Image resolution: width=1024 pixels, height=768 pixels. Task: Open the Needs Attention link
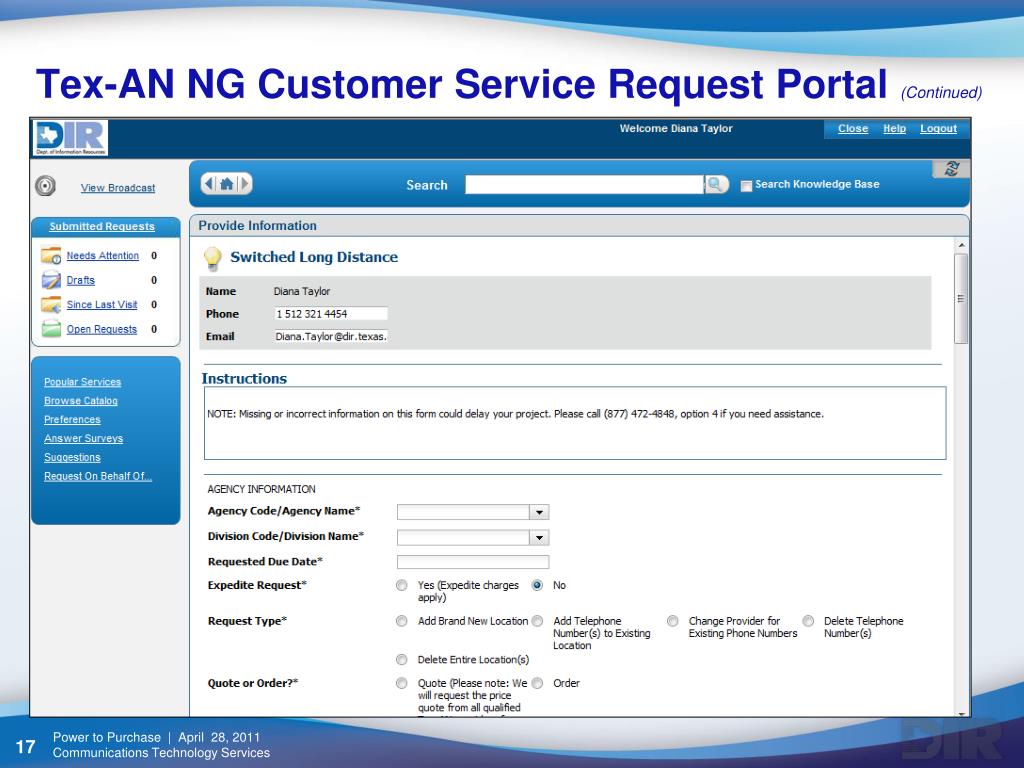click(x=103, y=256)
